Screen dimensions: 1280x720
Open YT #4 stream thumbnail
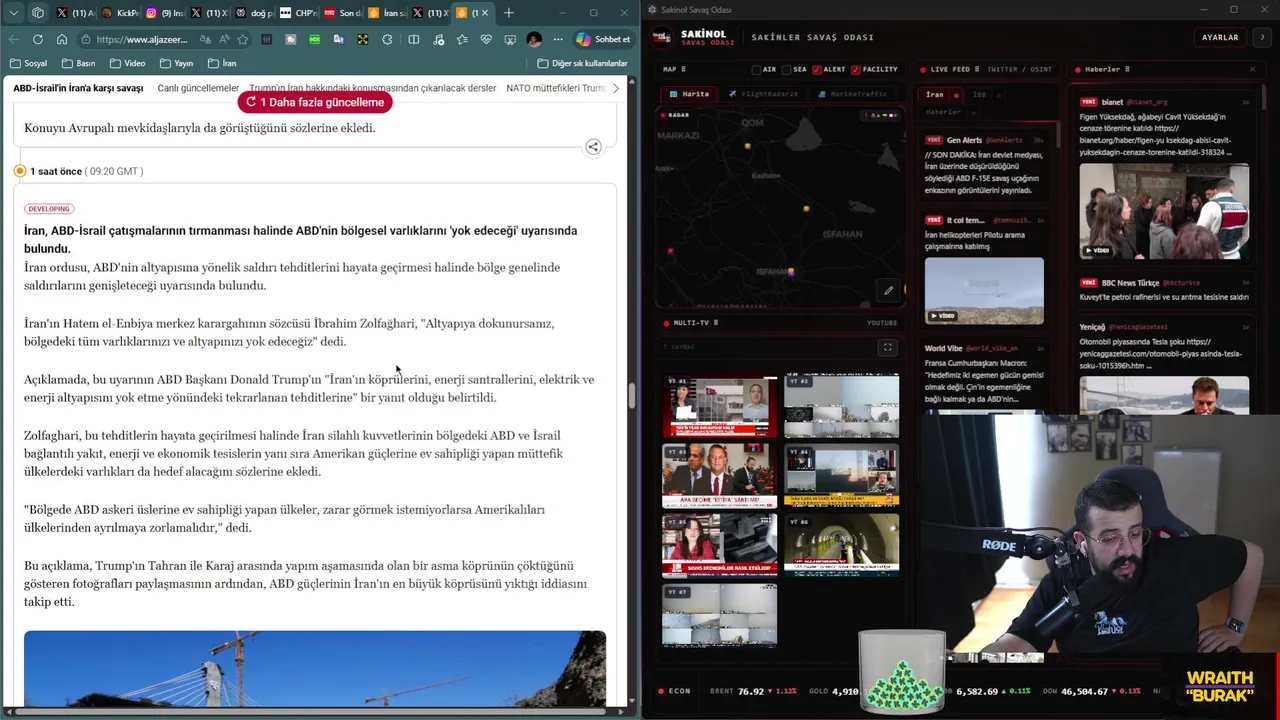(841, 475)
